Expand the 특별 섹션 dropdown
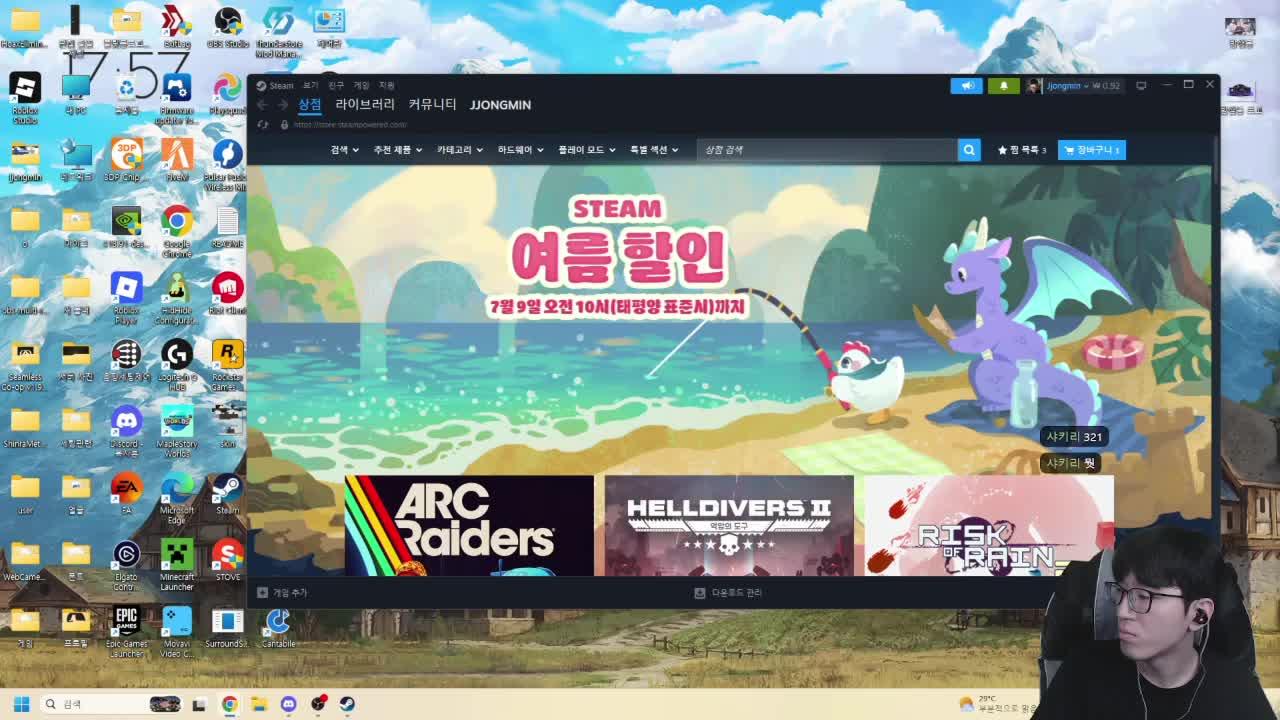 653,150
